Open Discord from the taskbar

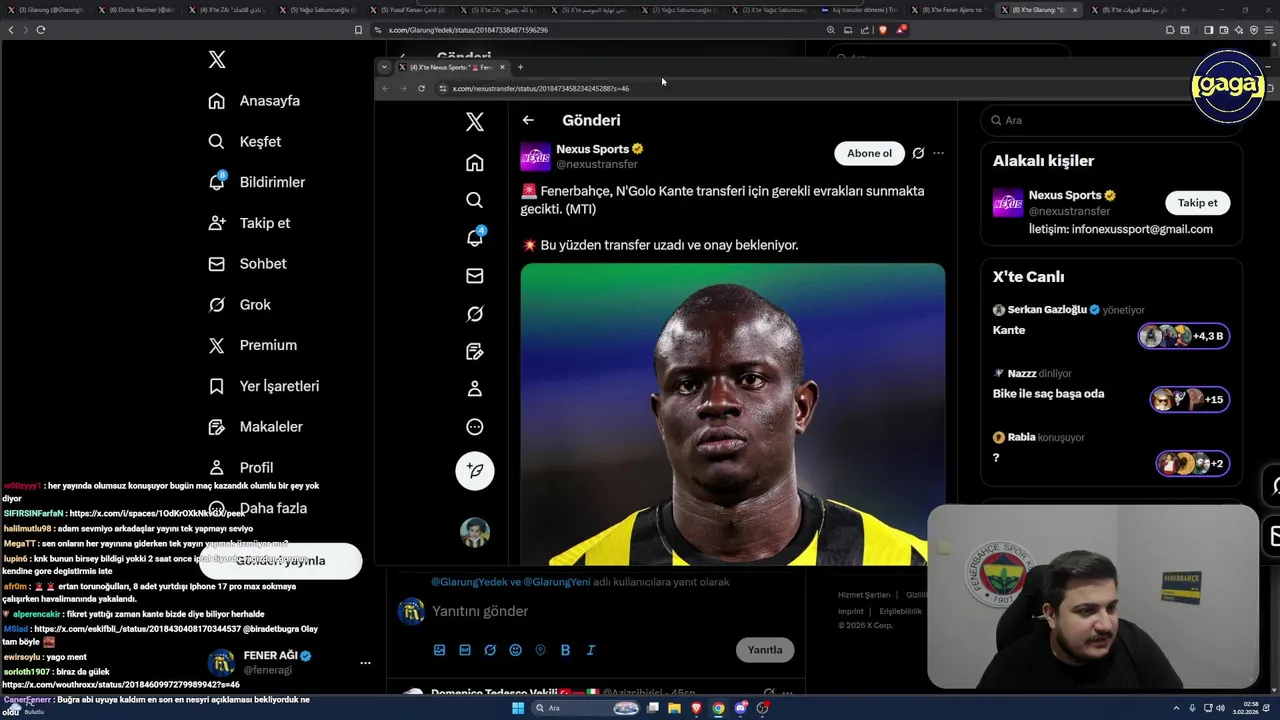(x=741, y=708)
